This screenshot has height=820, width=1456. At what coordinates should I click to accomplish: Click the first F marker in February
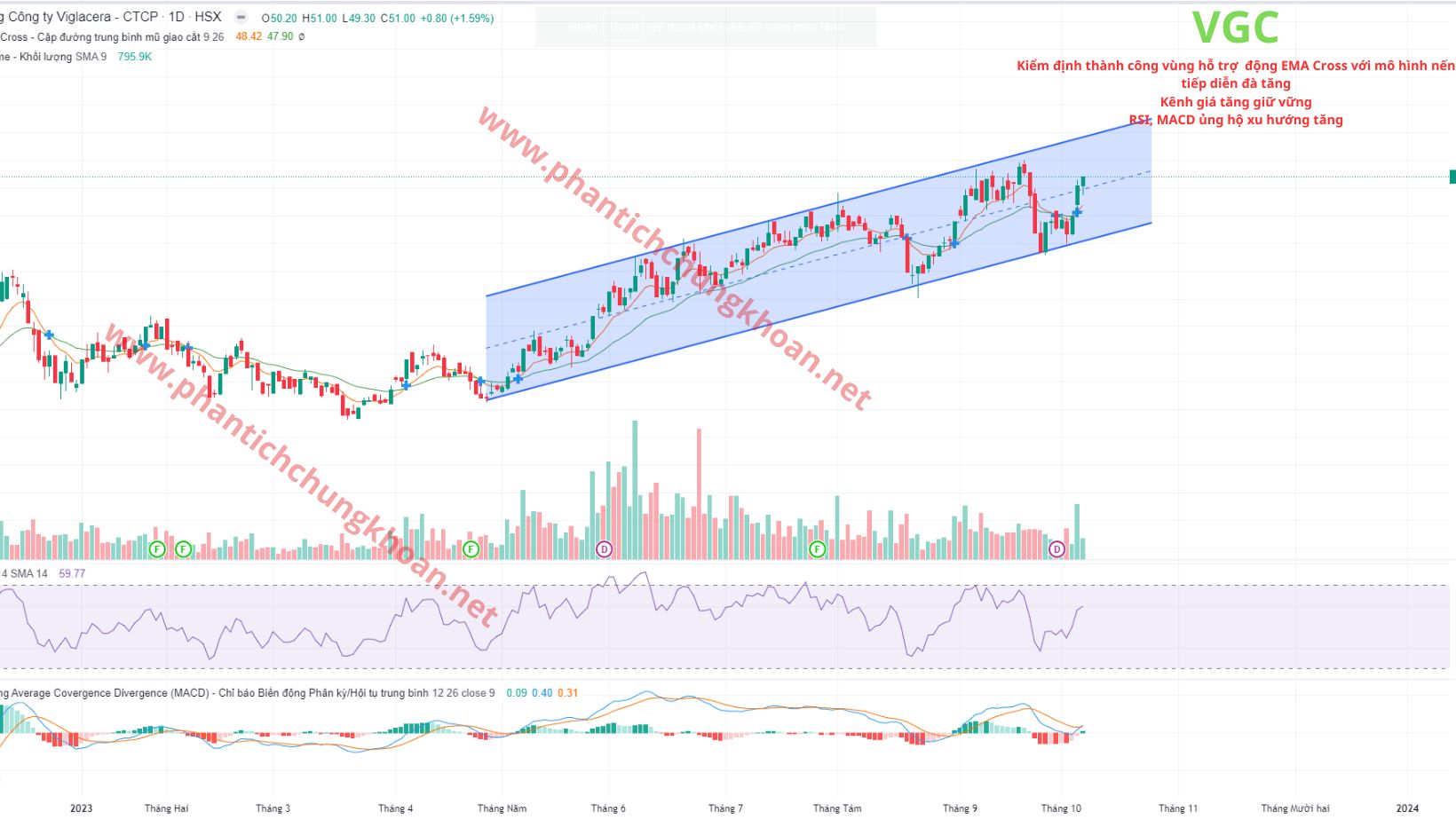click(x=157, y=549)
